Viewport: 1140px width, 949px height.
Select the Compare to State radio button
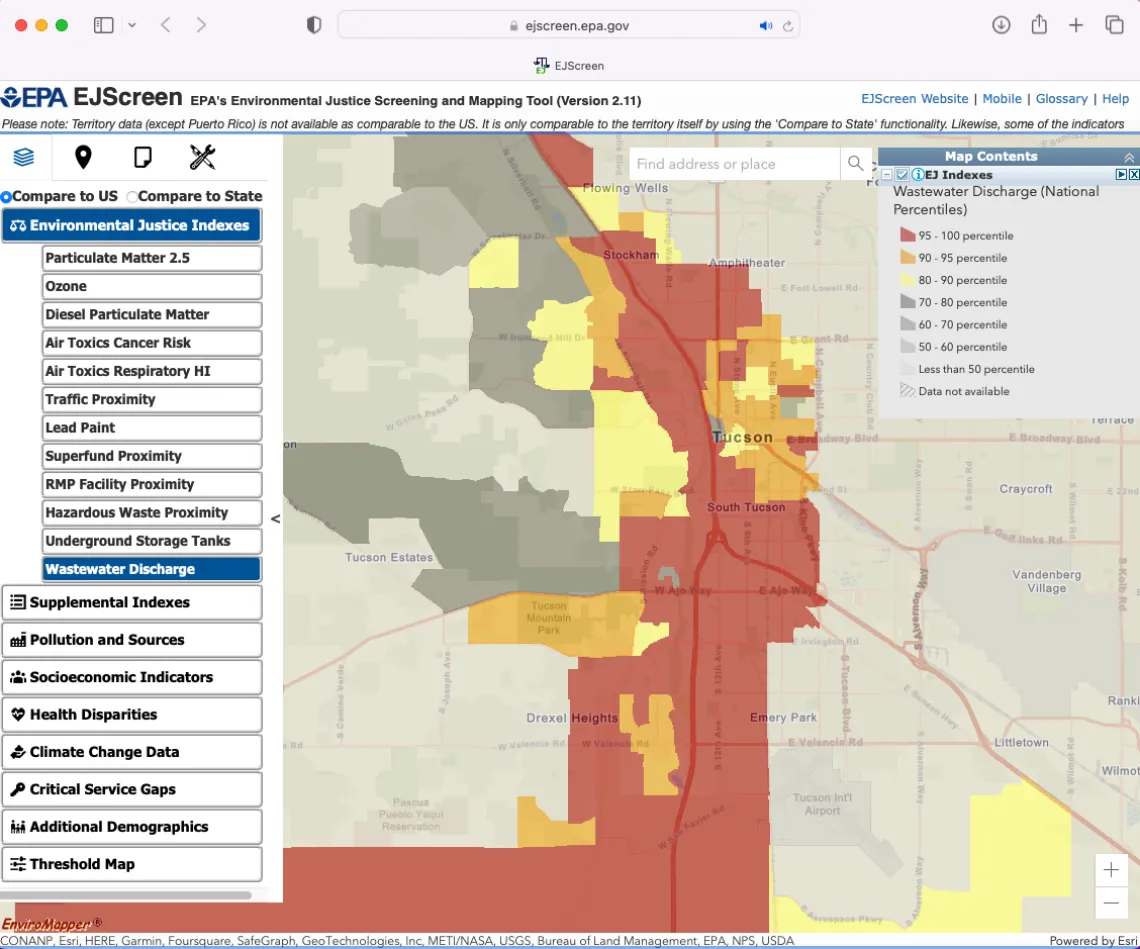point(132,196)
